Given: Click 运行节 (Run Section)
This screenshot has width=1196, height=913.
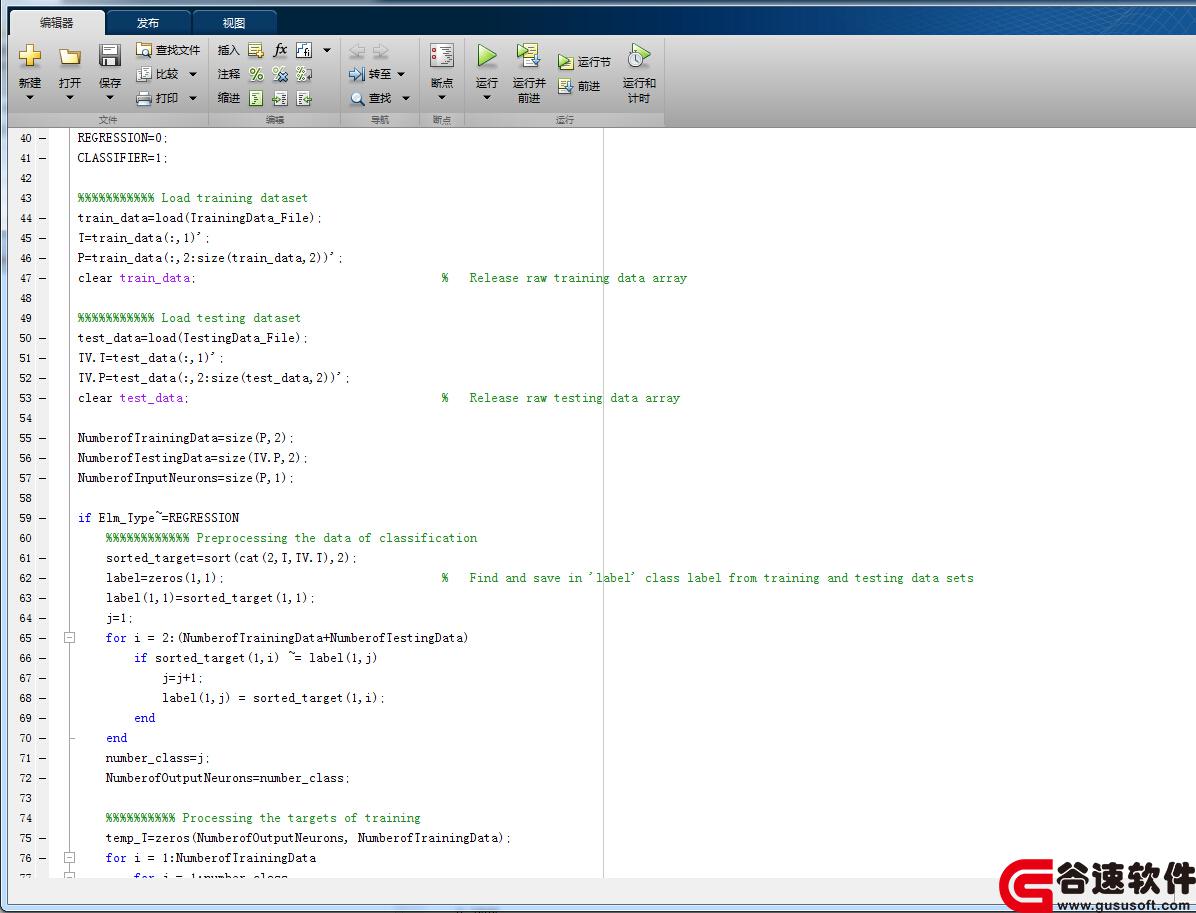Looking at the screenshot, I should pos(584,62).
